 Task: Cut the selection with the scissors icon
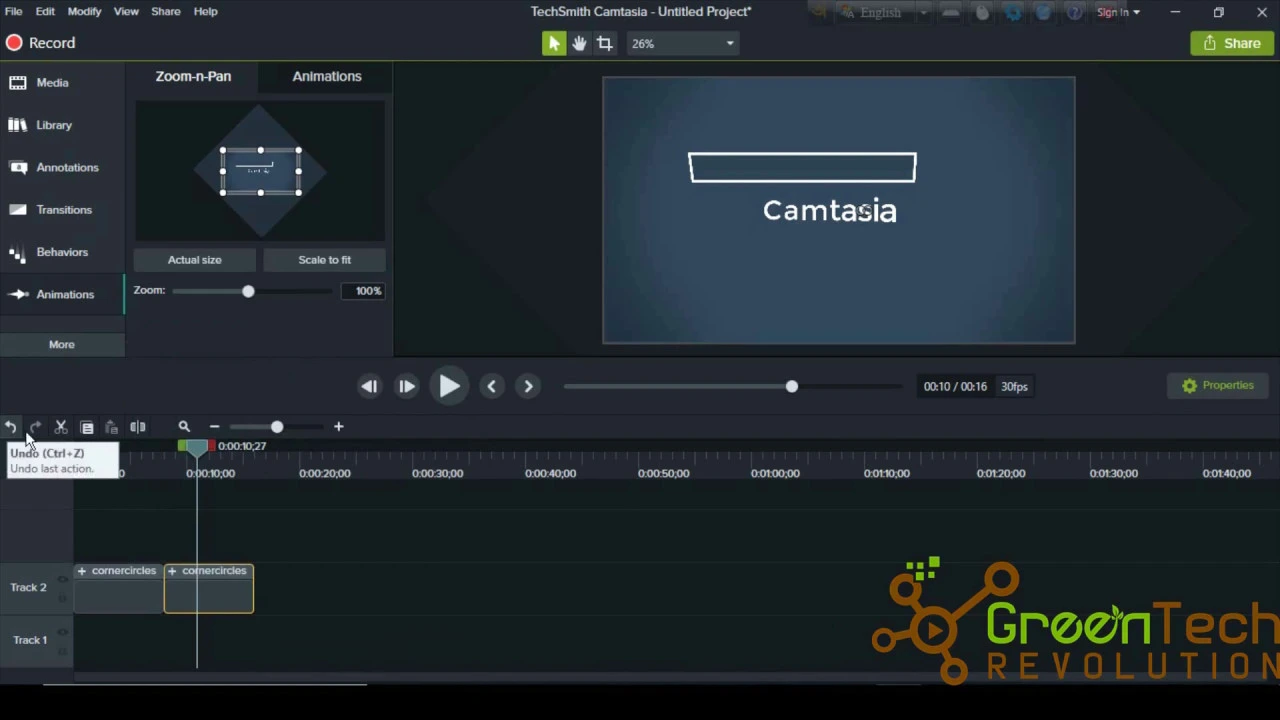click(61, 427)
